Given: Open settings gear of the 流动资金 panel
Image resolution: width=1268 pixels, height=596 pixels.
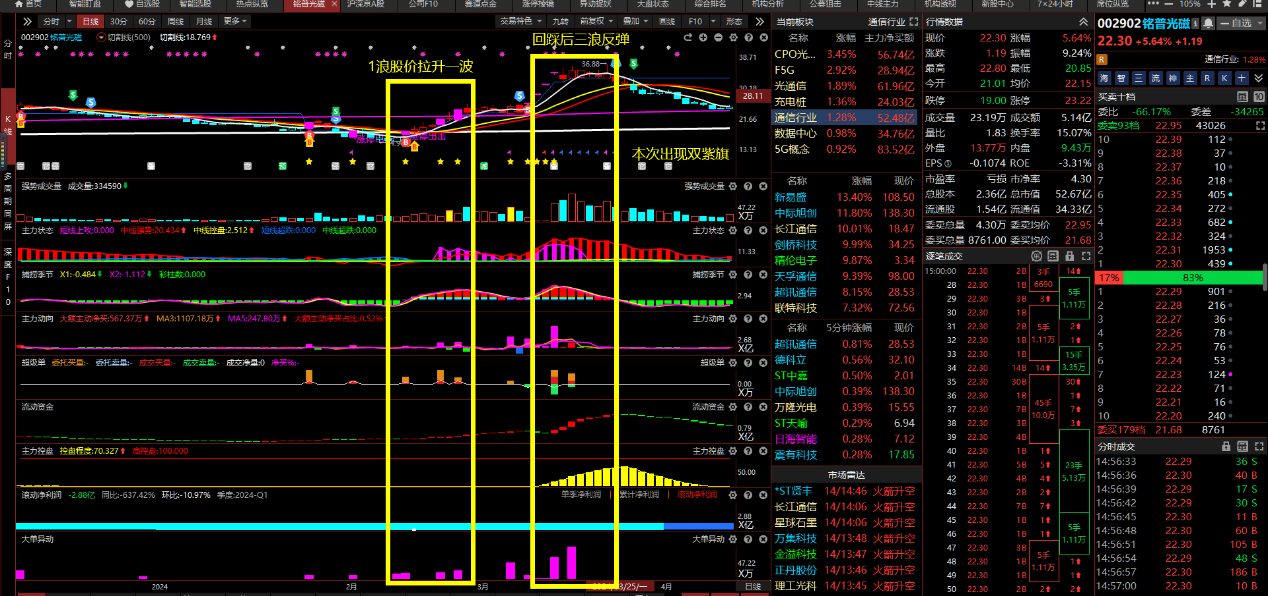Looking at the screenshot, I should pos(732,406).
